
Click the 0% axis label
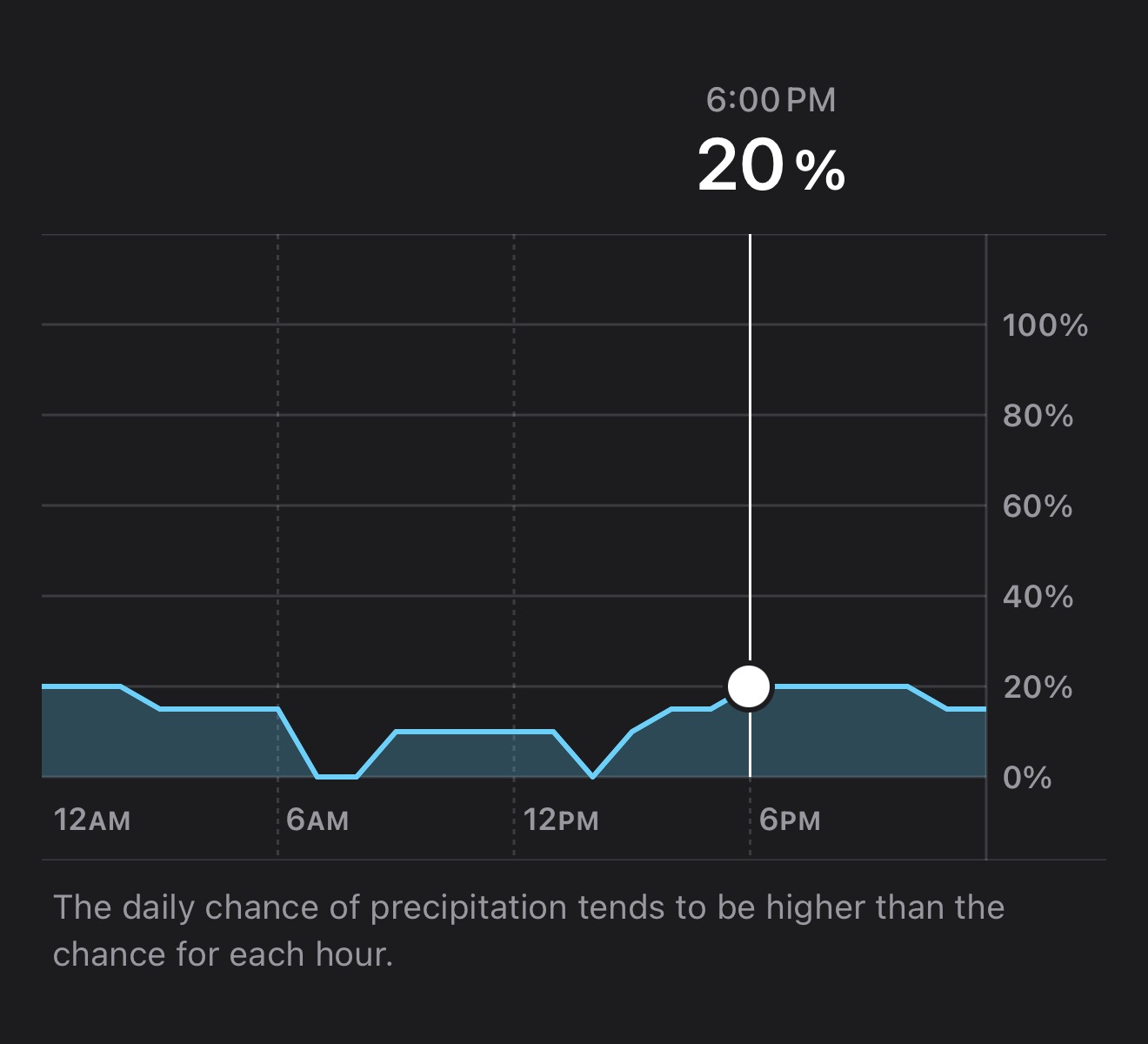coord(1027,778)
